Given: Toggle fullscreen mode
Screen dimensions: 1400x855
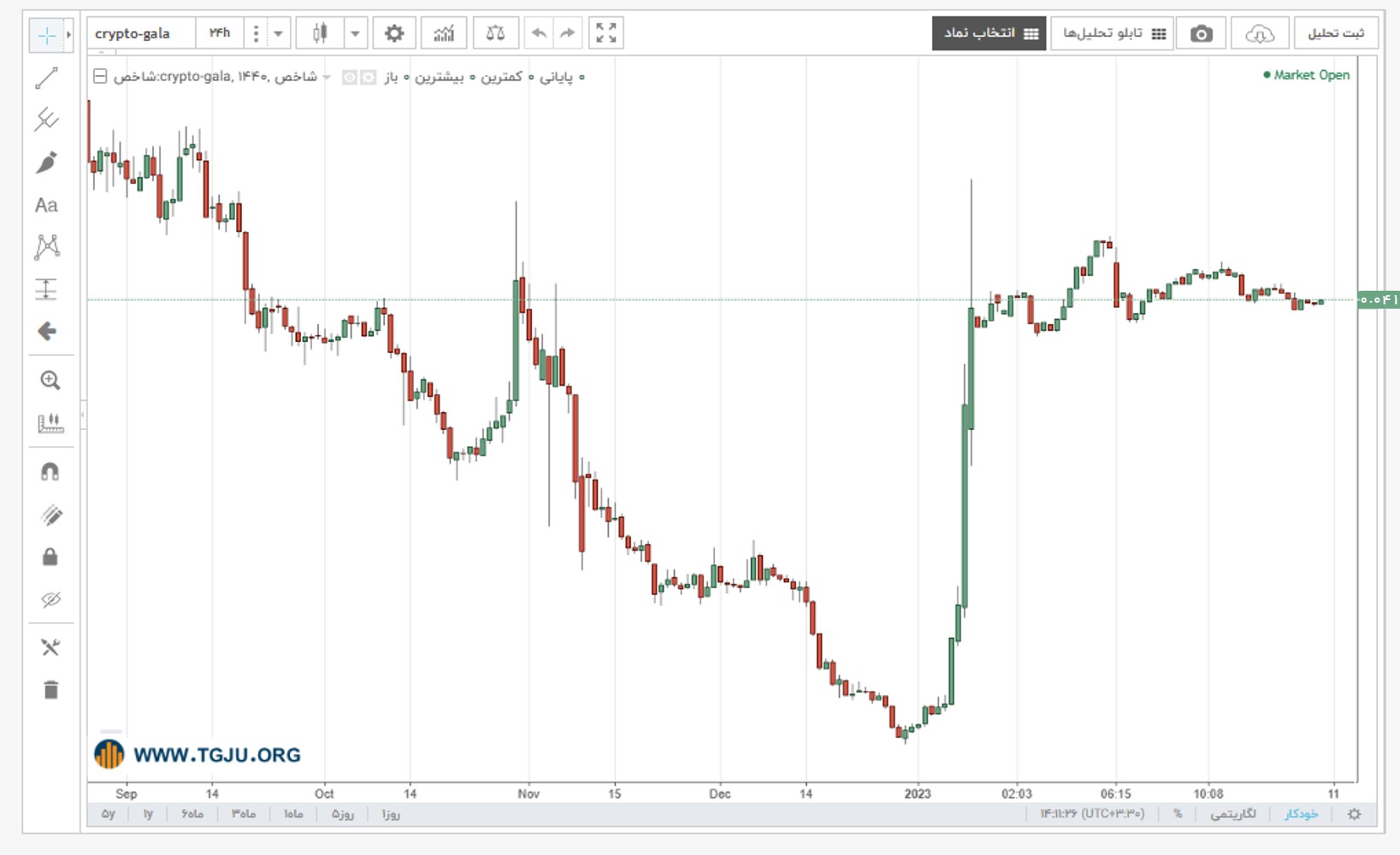Looking at the screenshot, I should (x=606, y=33).
